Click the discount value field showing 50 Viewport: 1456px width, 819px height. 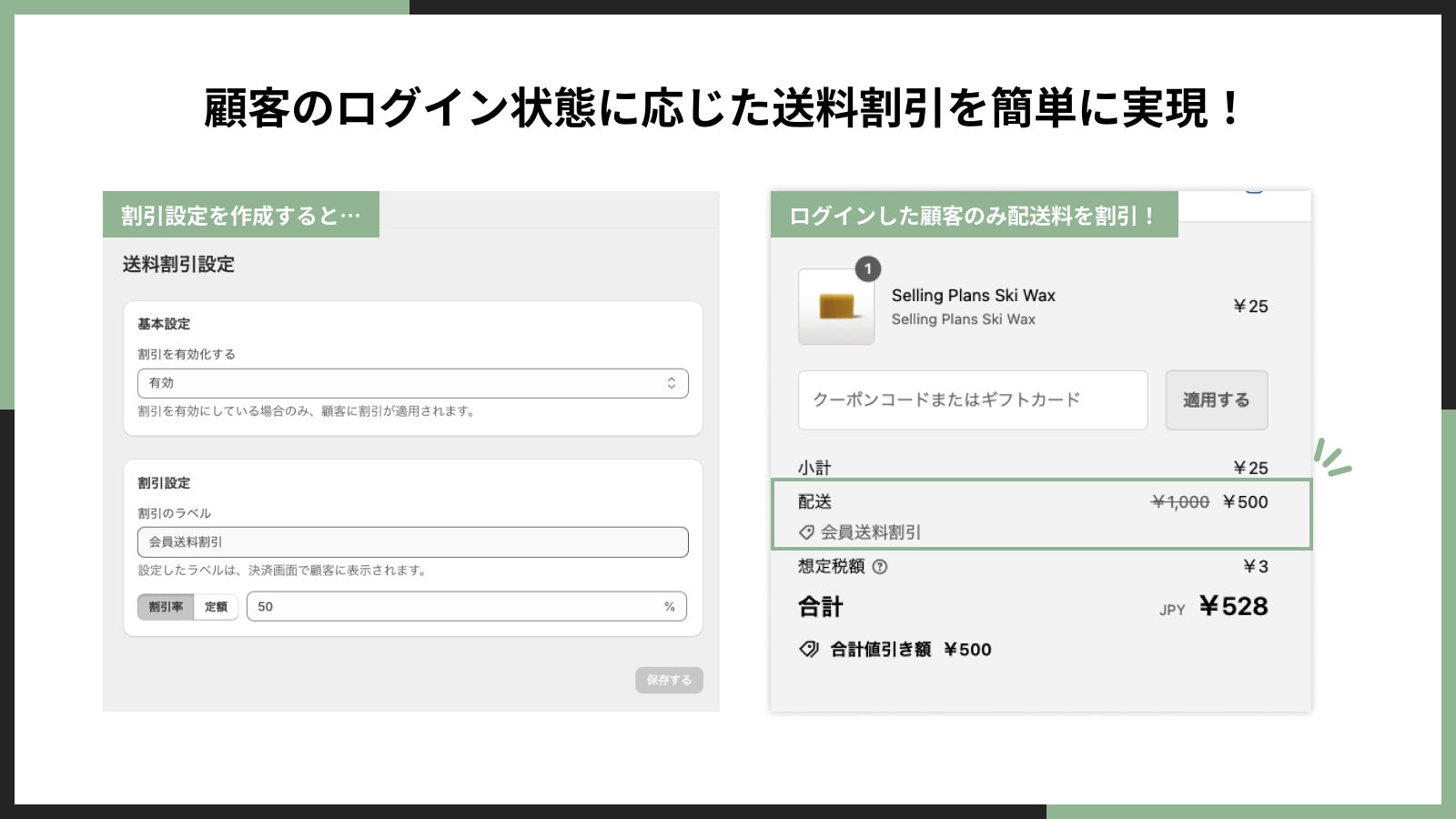point(467,607)
